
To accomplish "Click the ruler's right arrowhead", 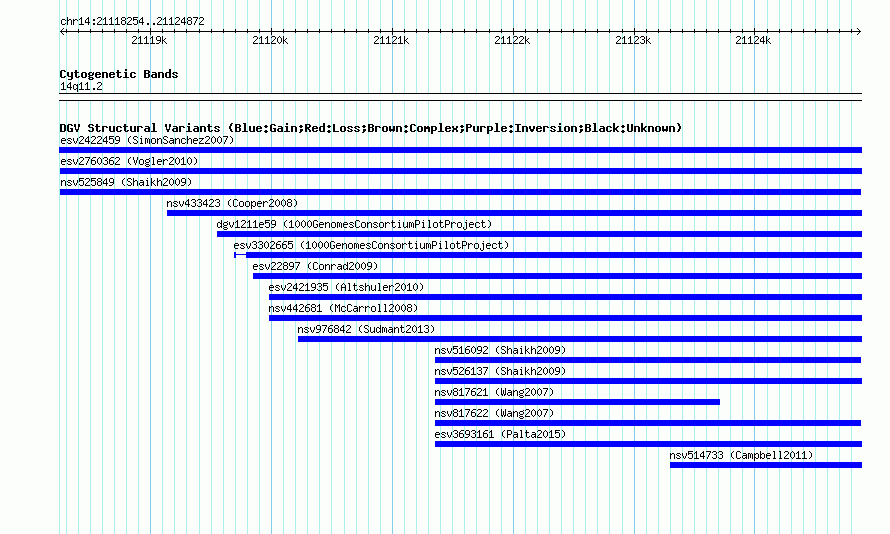I will [859, 31].
